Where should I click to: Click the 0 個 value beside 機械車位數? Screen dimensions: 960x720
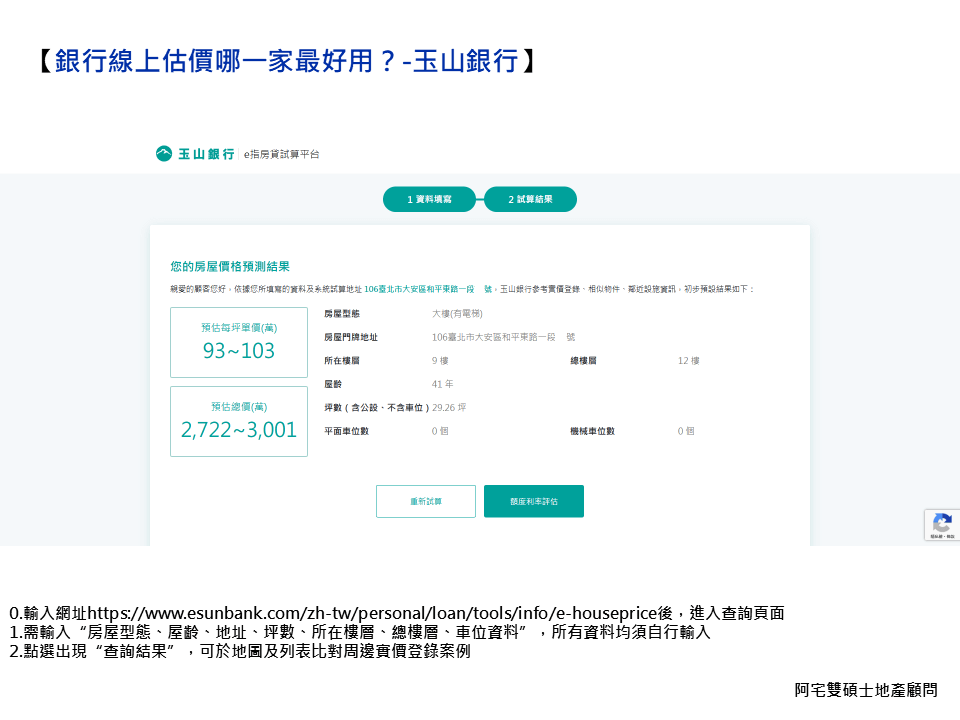coord(686,431)
